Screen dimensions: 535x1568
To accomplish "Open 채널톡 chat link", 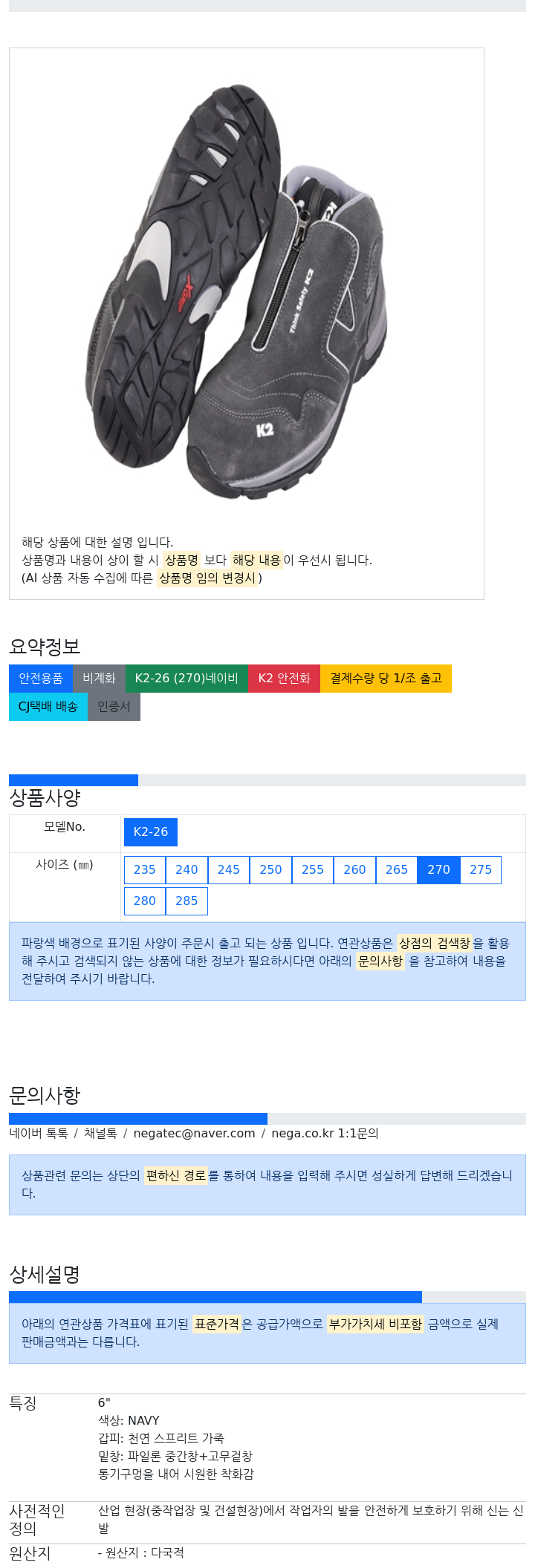I will click(100, 1134).
